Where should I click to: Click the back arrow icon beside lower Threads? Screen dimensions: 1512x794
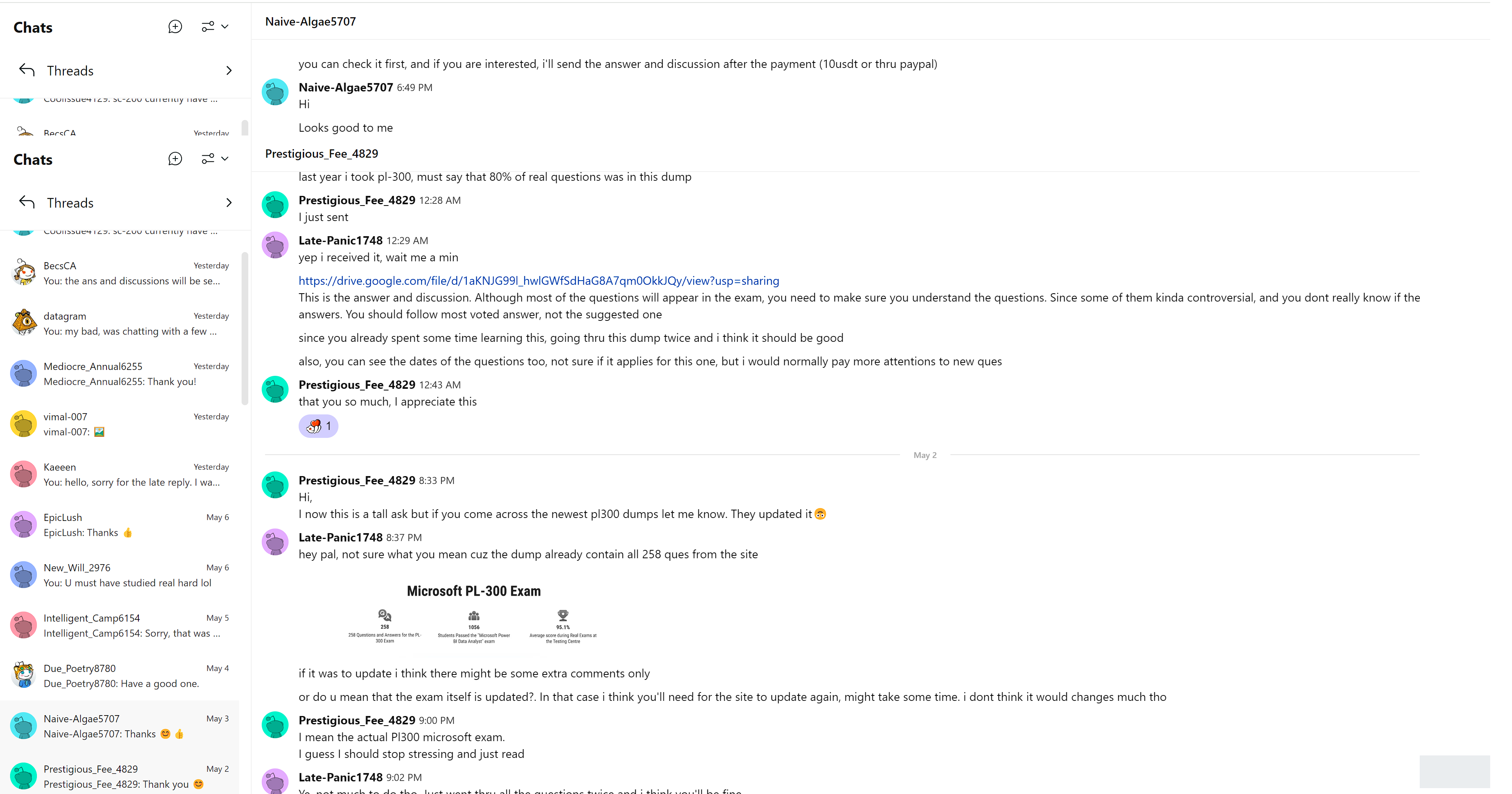[x=27, y=203]
